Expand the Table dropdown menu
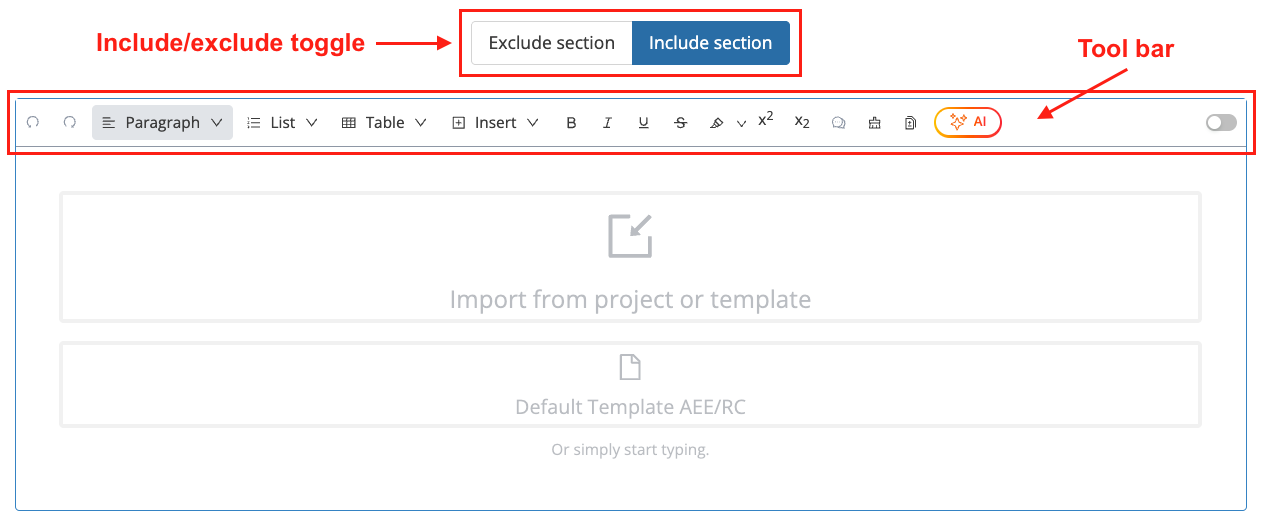The width and height of the screenshot is (1276, 524). [384, 122]
